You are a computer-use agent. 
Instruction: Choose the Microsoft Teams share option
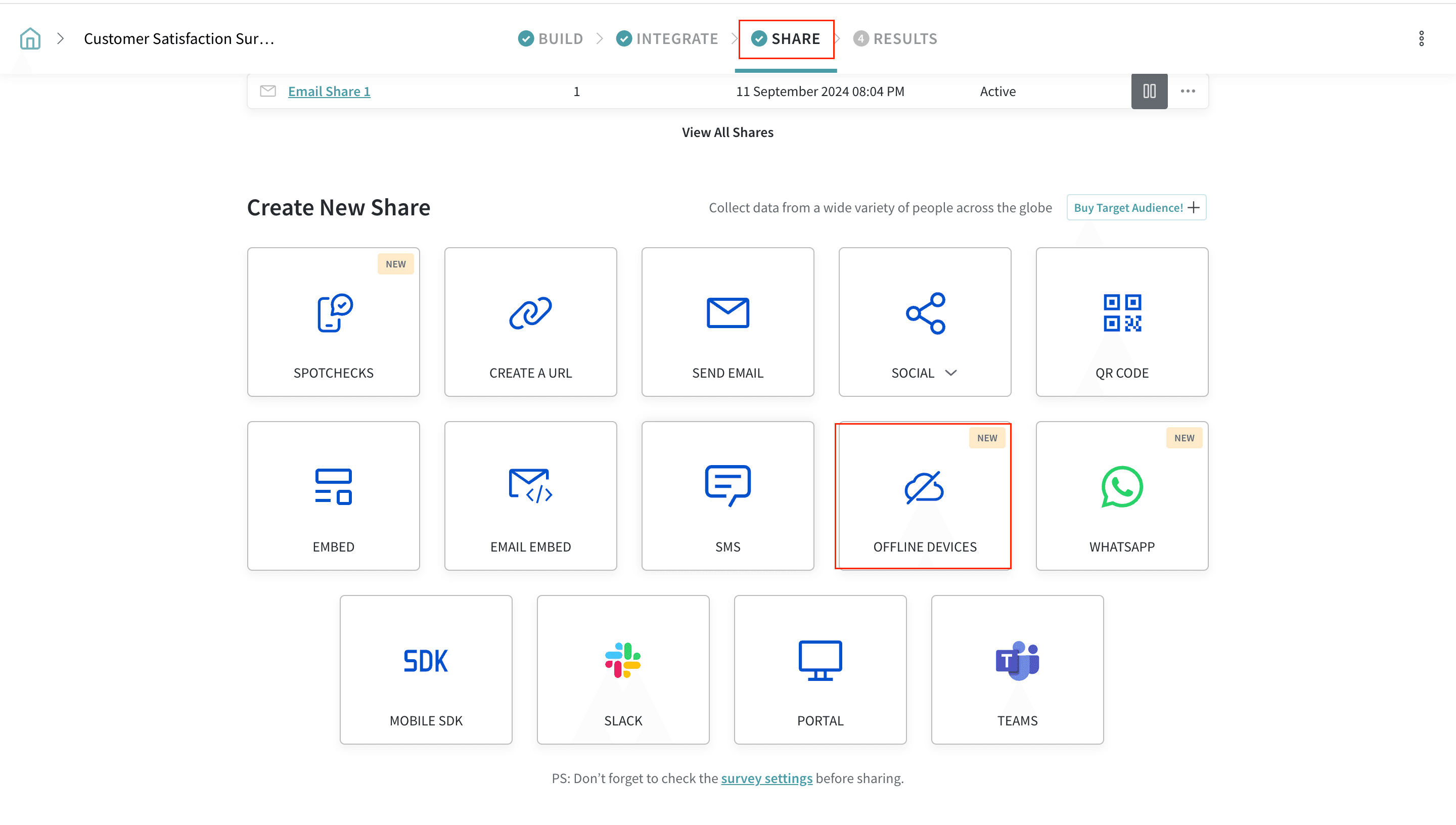[x=1017, y=670]
